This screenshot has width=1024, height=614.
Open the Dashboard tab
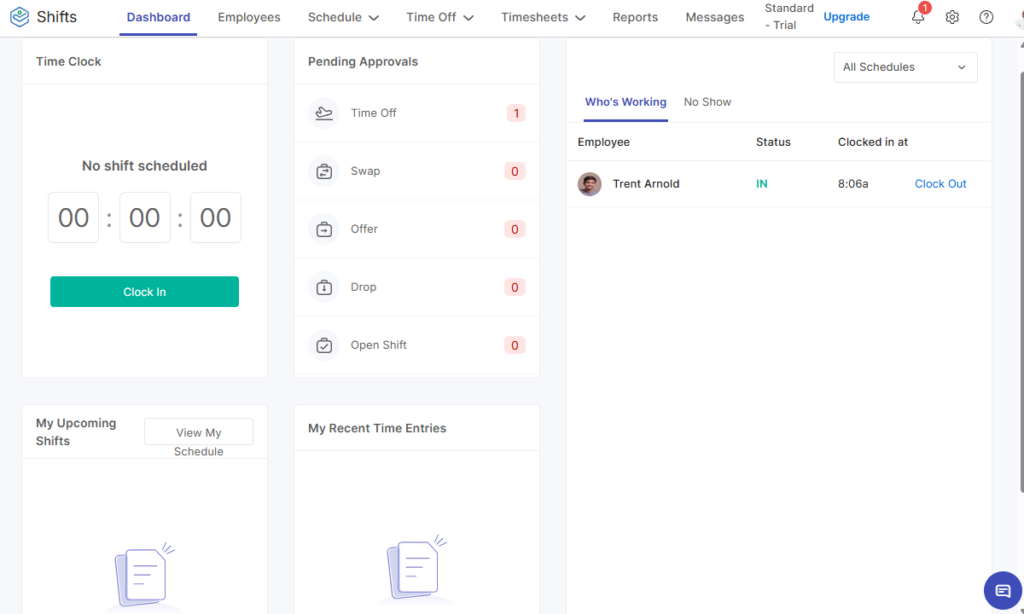click(159, 18)
